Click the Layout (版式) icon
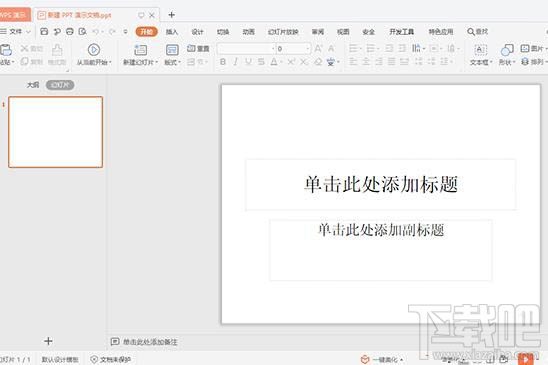This screenshot has height=365, width=548. pos(172,50)
